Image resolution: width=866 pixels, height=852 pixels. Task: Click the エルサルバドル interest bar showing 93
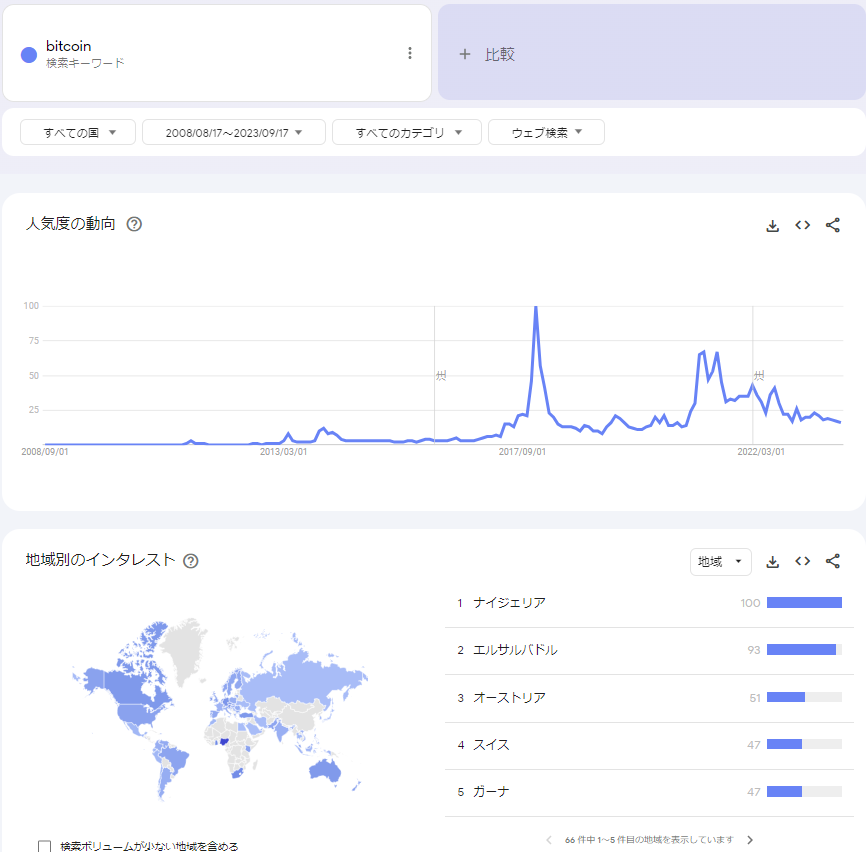804,650
